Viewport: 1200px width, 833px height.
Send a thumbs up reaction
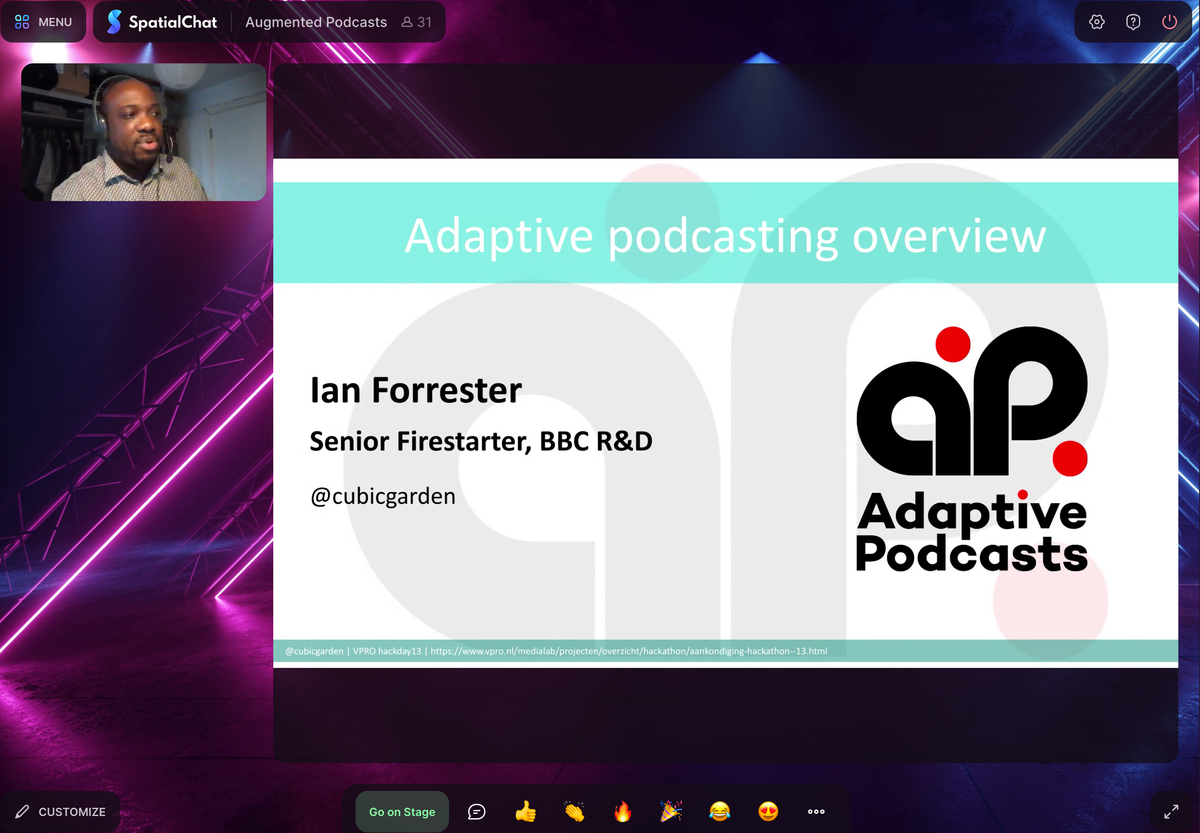pyautogui.click(x=525, y=811)
